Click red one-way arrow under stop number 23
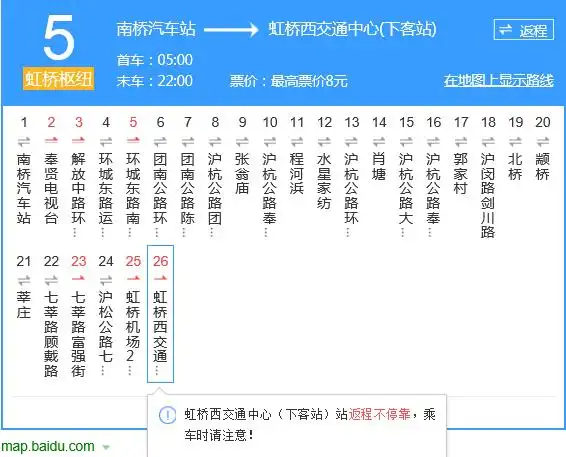Viewport: 566px width, 457px height. (78, 278)
